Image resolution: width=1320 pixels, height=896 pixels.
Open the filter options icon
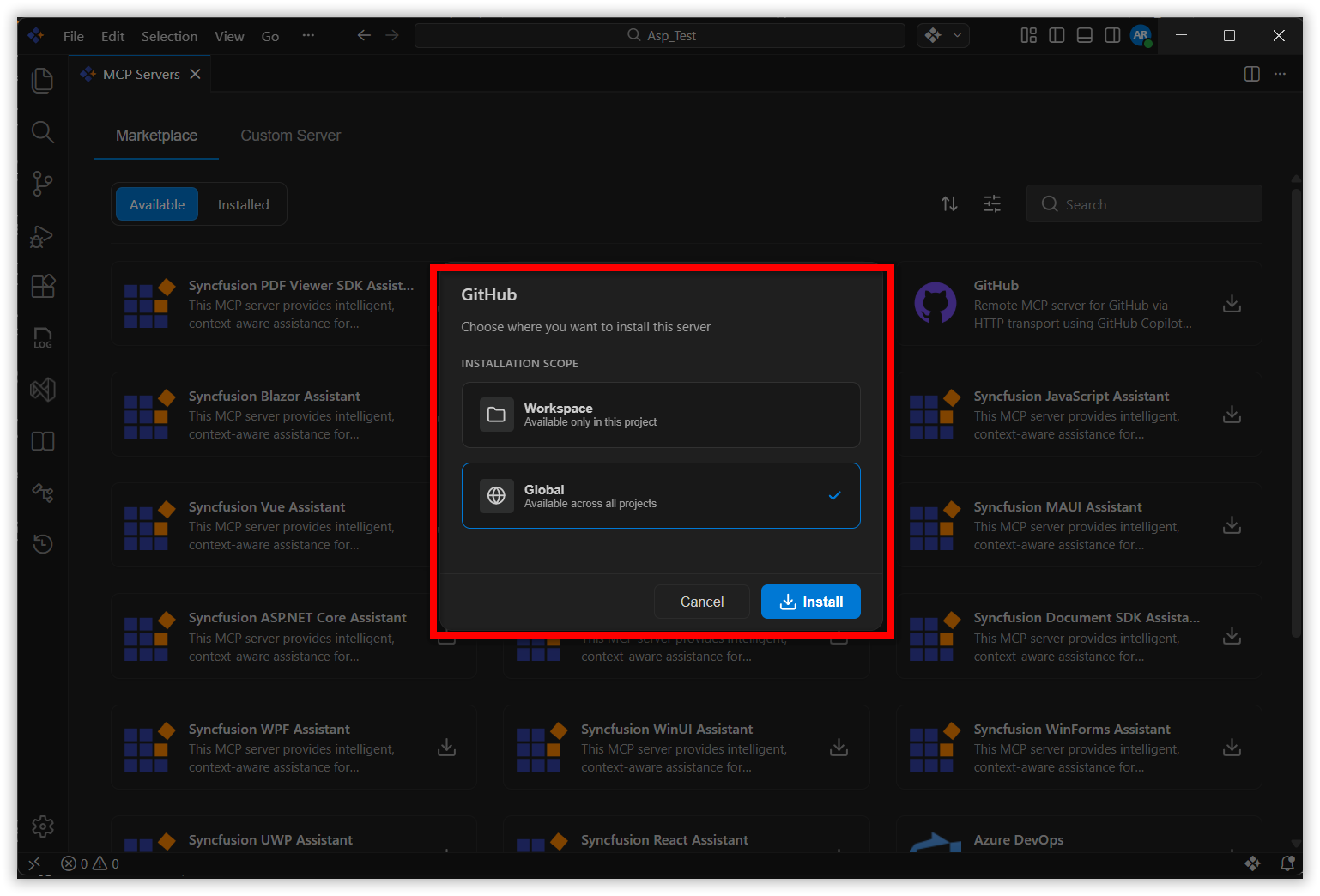[x=992, y=204]
